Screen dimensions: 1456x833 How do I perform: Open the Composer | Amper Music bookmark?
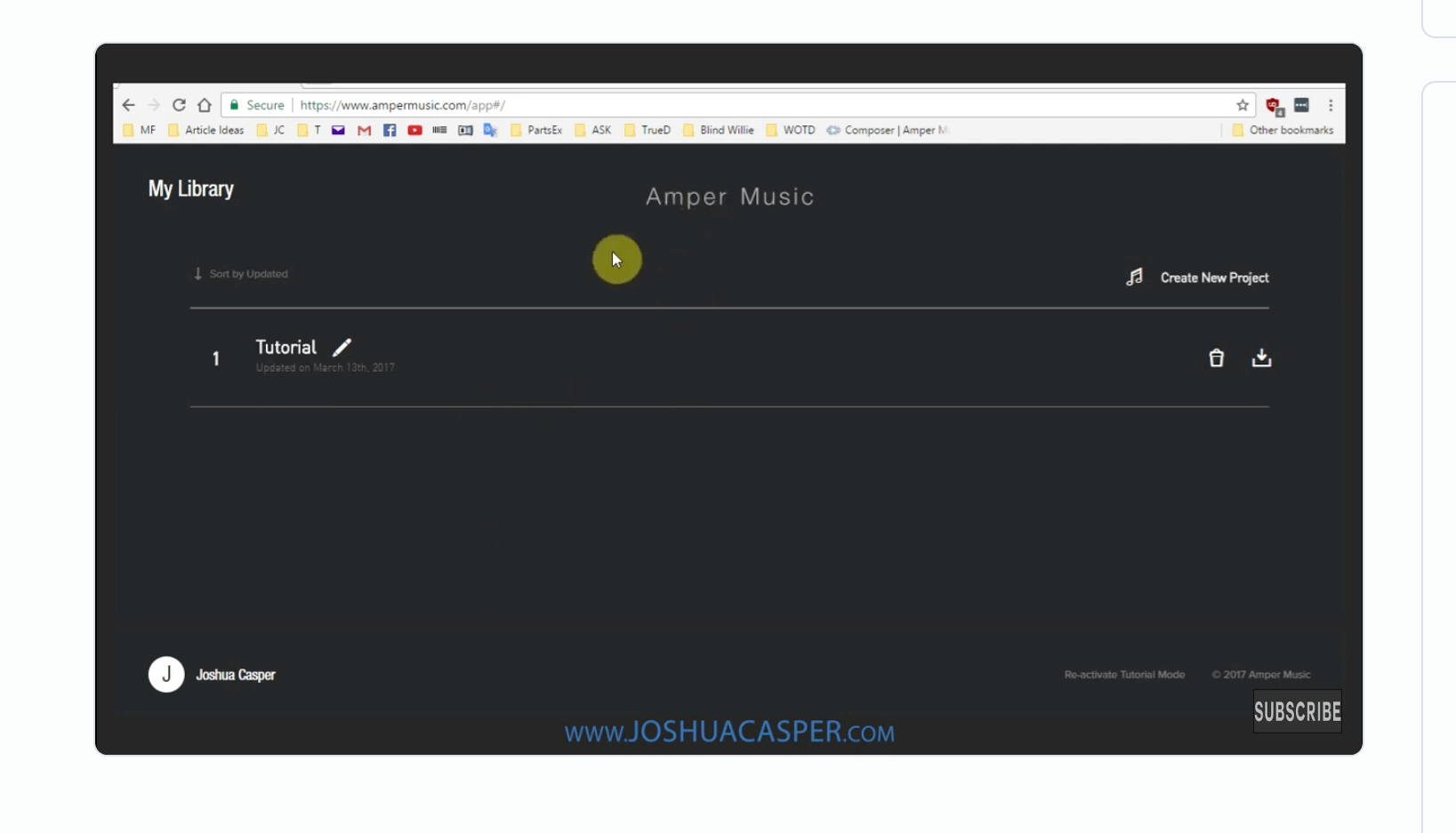pos(888,131)
